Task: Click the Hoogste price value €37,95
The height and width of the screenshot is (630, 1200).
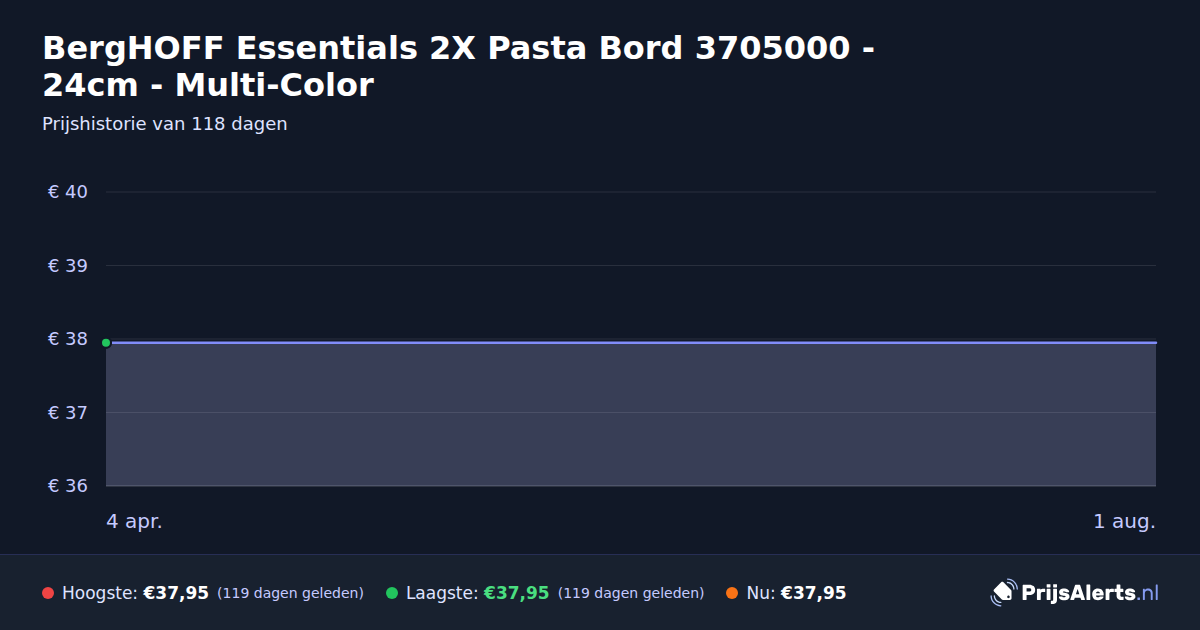Action: (x=176, y=593)
